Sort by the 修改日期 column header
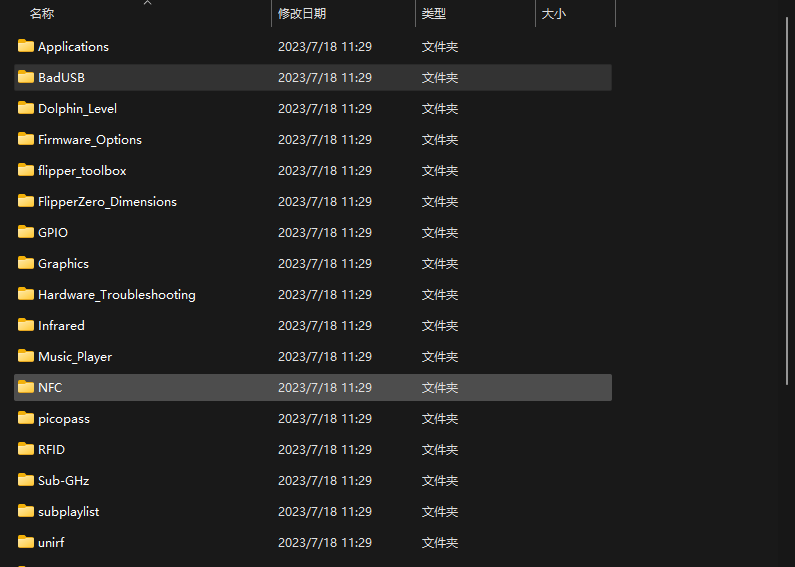The image size is (795, 567). click(x=302, y=14)
